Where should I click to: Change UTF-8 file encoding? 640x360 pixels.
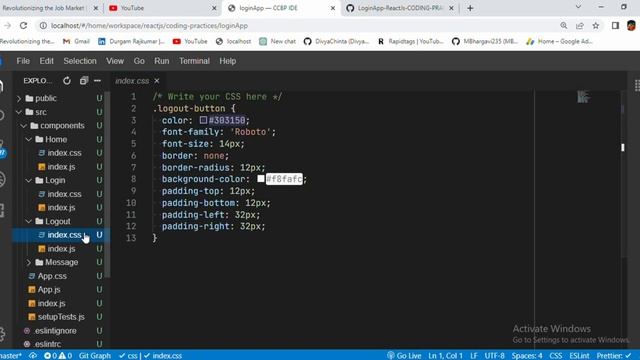pyautogui.click(x=494, y=356)
